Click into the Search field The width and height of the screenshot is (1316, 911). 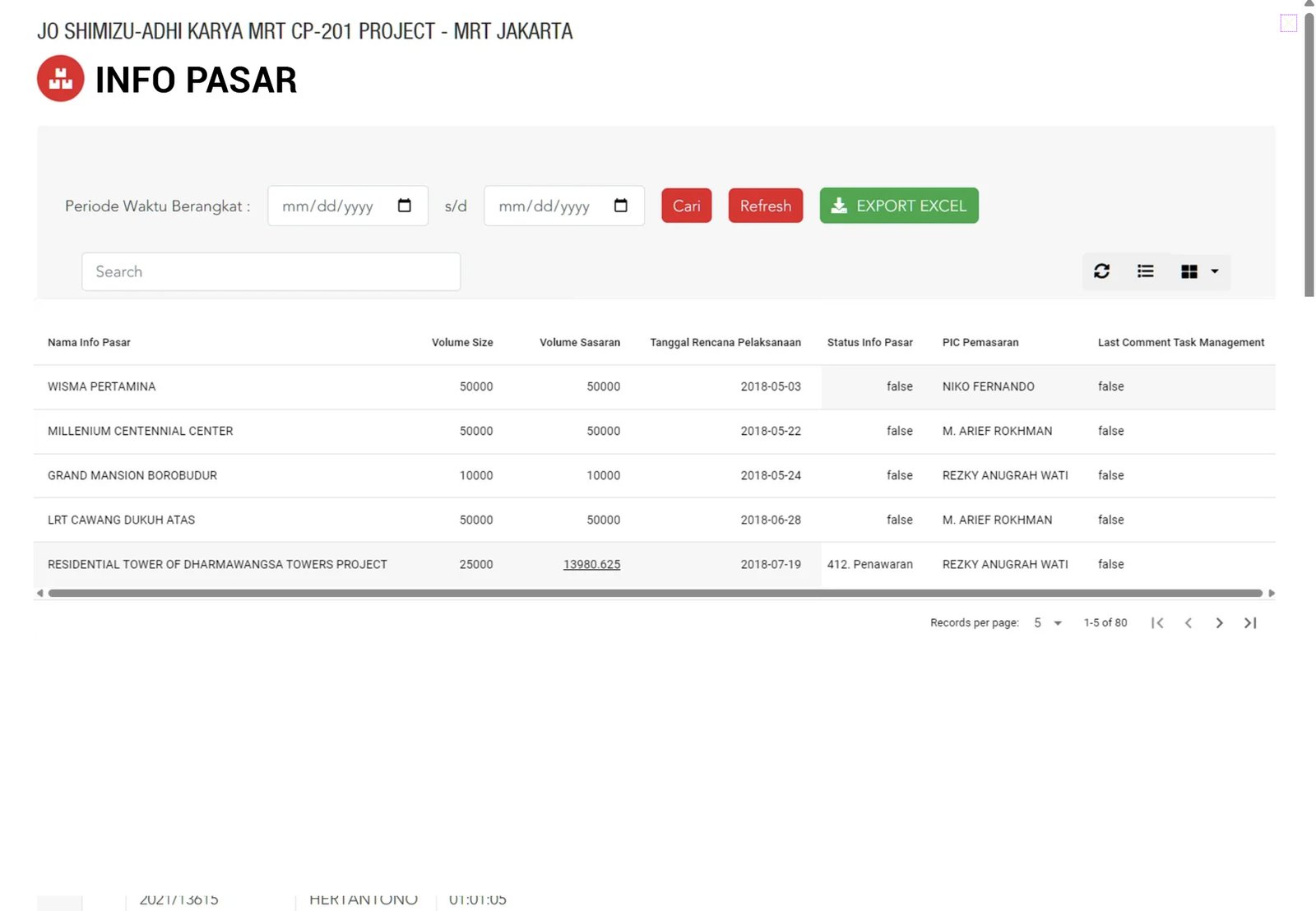tap(271, 271)
